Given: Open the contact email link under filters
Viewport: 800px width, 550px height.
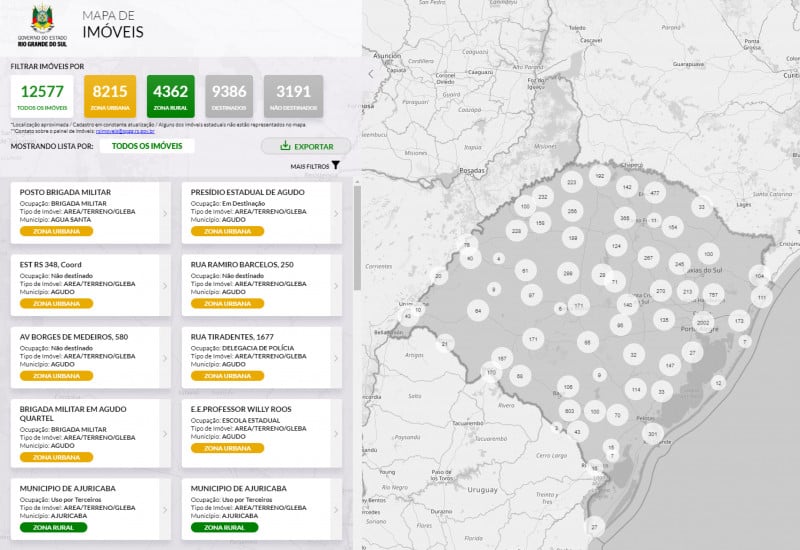Looking at the screenshot, I should coord(127,131).
